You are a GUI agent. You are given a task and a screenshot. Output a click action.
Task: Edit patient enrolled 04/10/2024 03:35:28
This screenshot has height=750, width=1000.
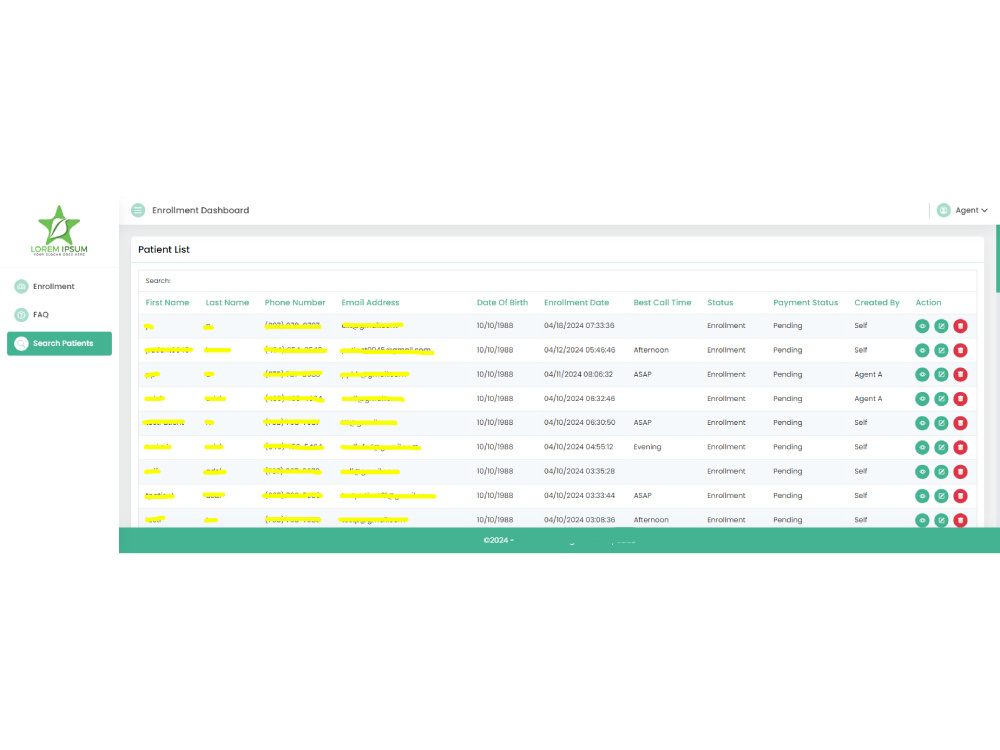coord(941,471)
